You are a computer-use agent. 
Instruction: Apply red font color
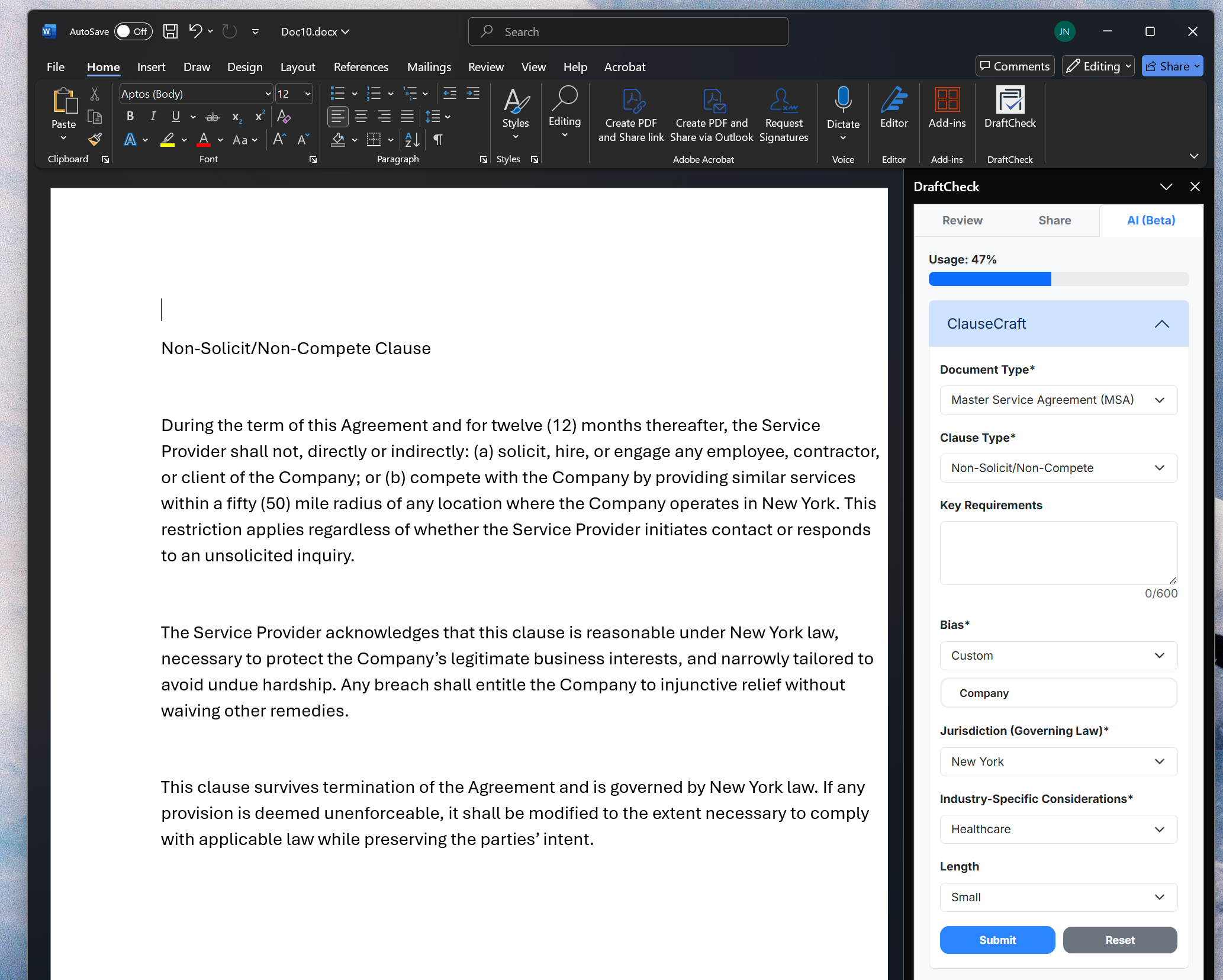[204, 140]
